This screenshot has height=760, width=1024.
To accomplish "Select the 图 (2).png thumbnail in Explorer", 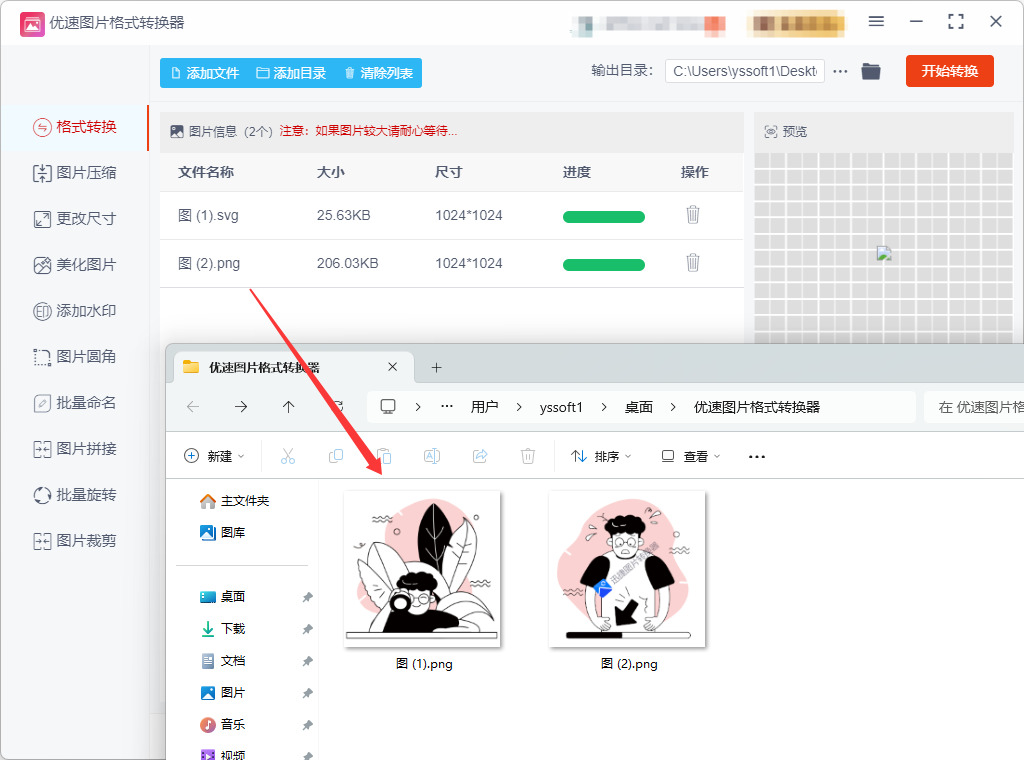I will pyautogui.click(x=627, y=569).
